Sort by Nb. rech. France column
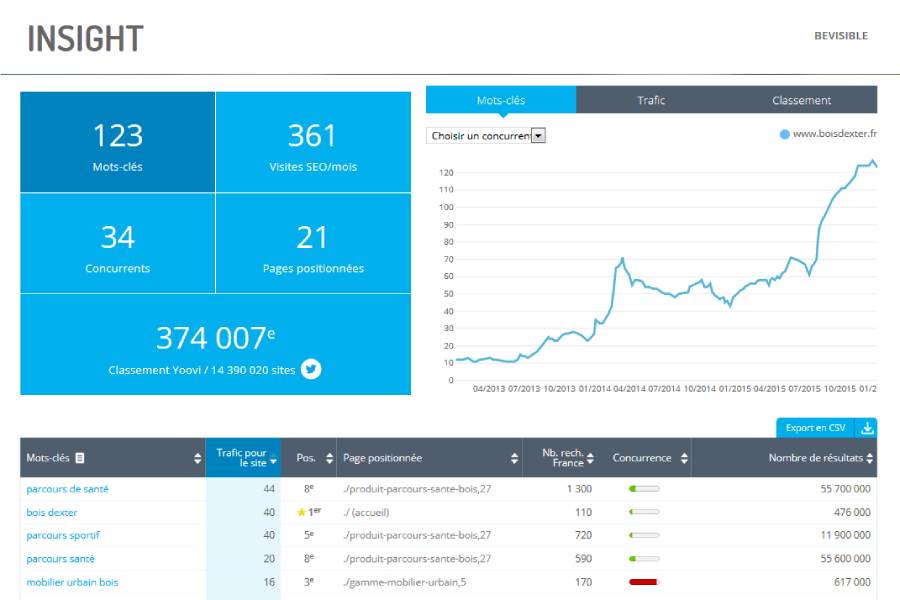The height and width of the screenshot is (600, 900). pos(591,458)
